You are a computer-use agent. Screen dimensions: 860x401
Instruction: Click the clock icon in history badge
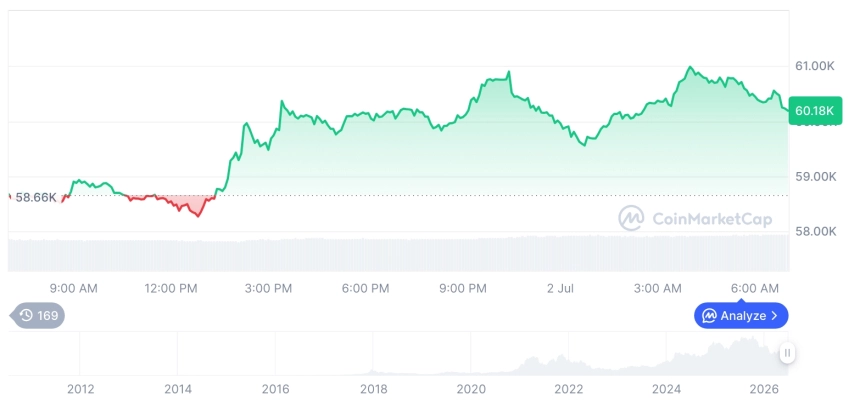(x=26, y=315)
